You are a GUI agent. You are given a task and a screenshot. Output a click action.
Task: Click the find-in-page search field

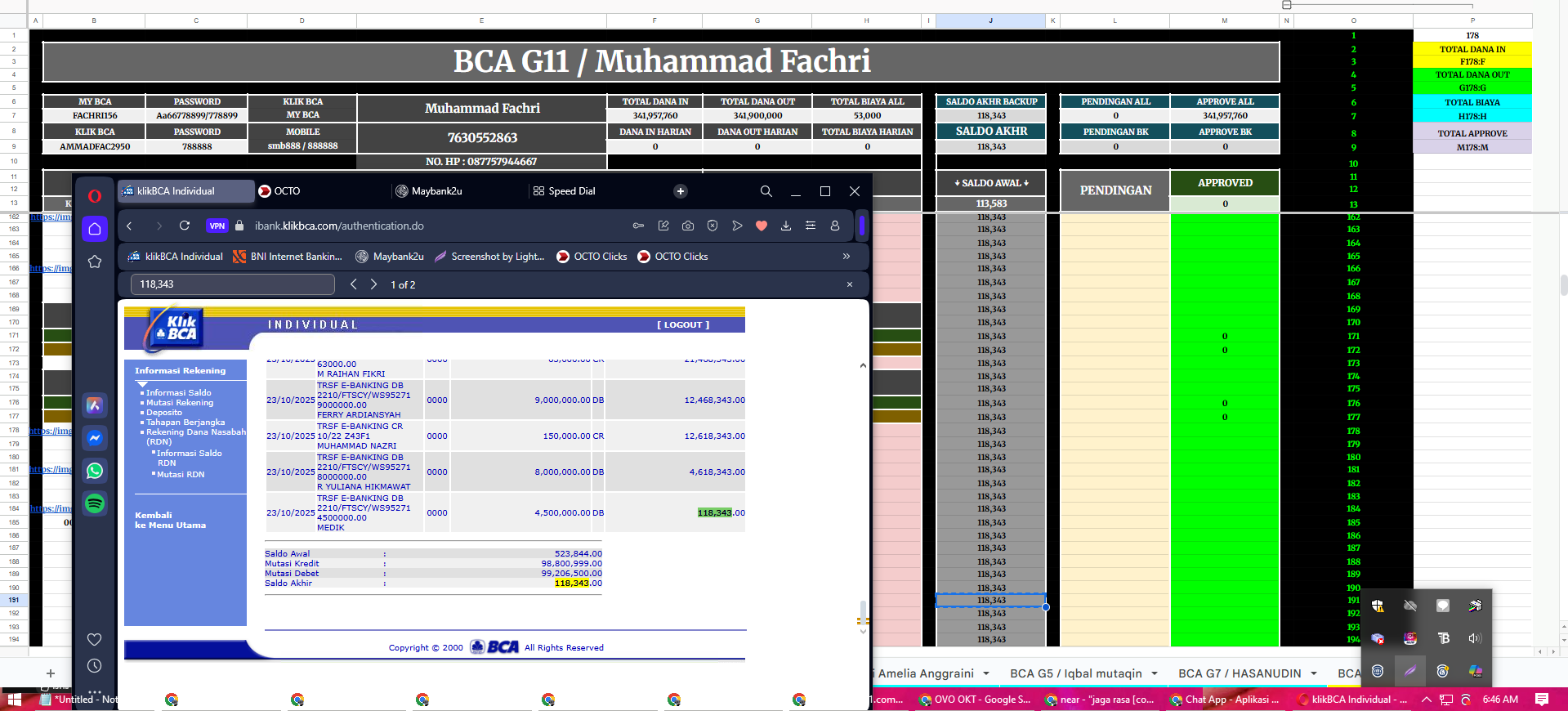pos(233,284)
